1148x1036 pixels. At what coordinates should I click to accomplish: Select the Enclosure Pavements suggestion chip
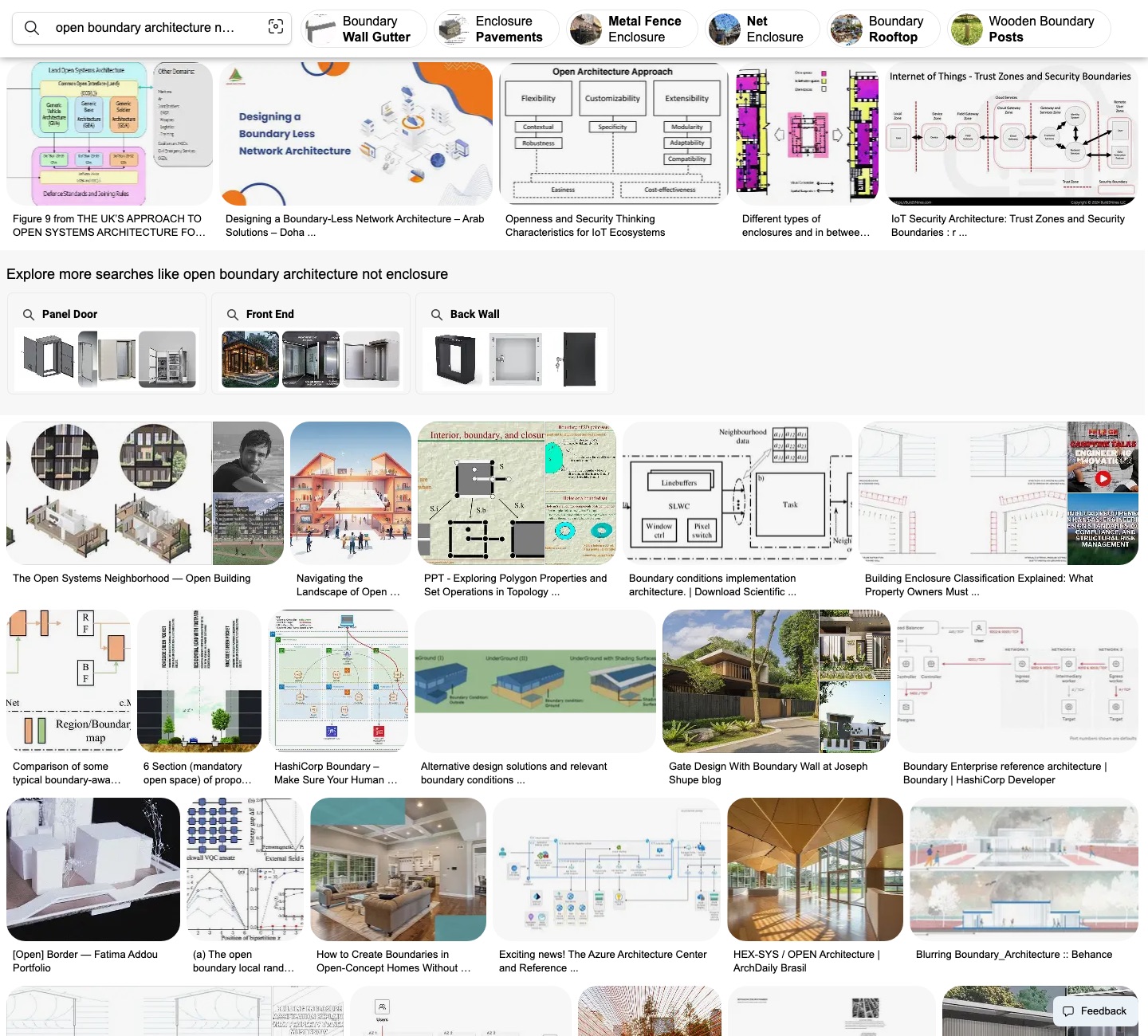(x=497, y=29)
